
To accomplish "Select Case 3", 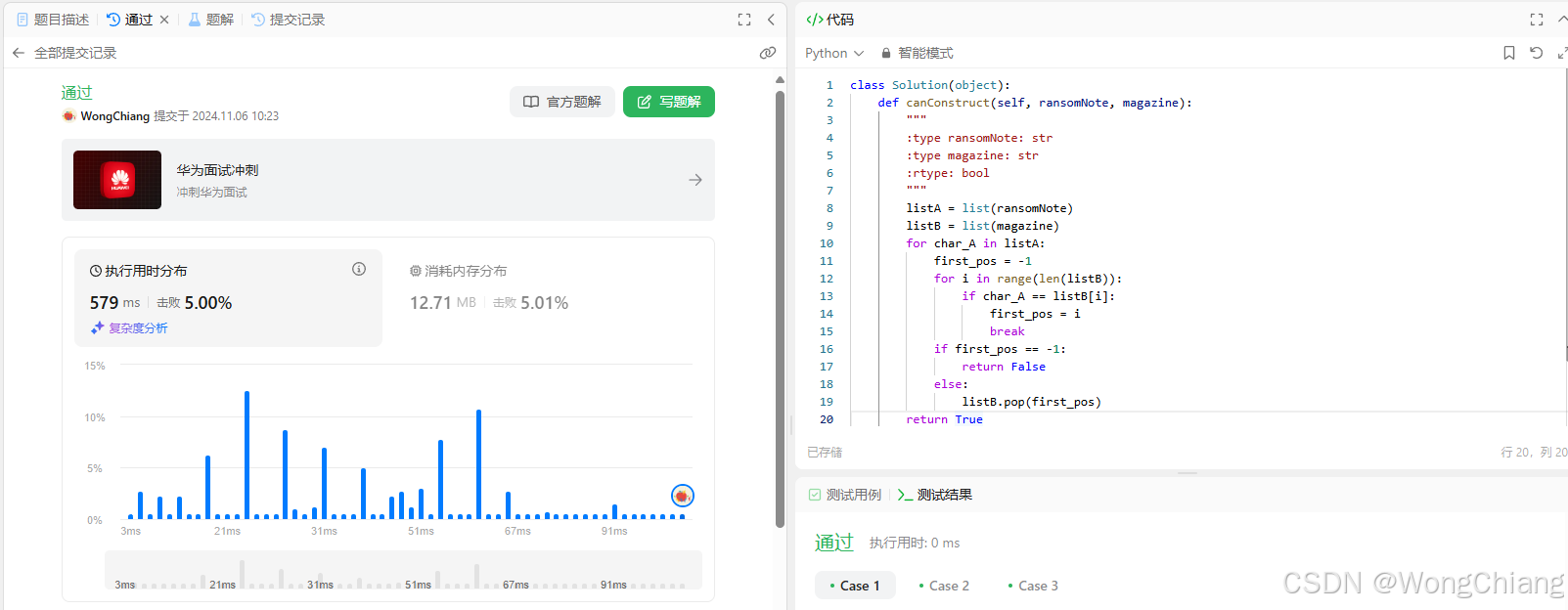I will pyautogui.click(x=1033, y=586).
